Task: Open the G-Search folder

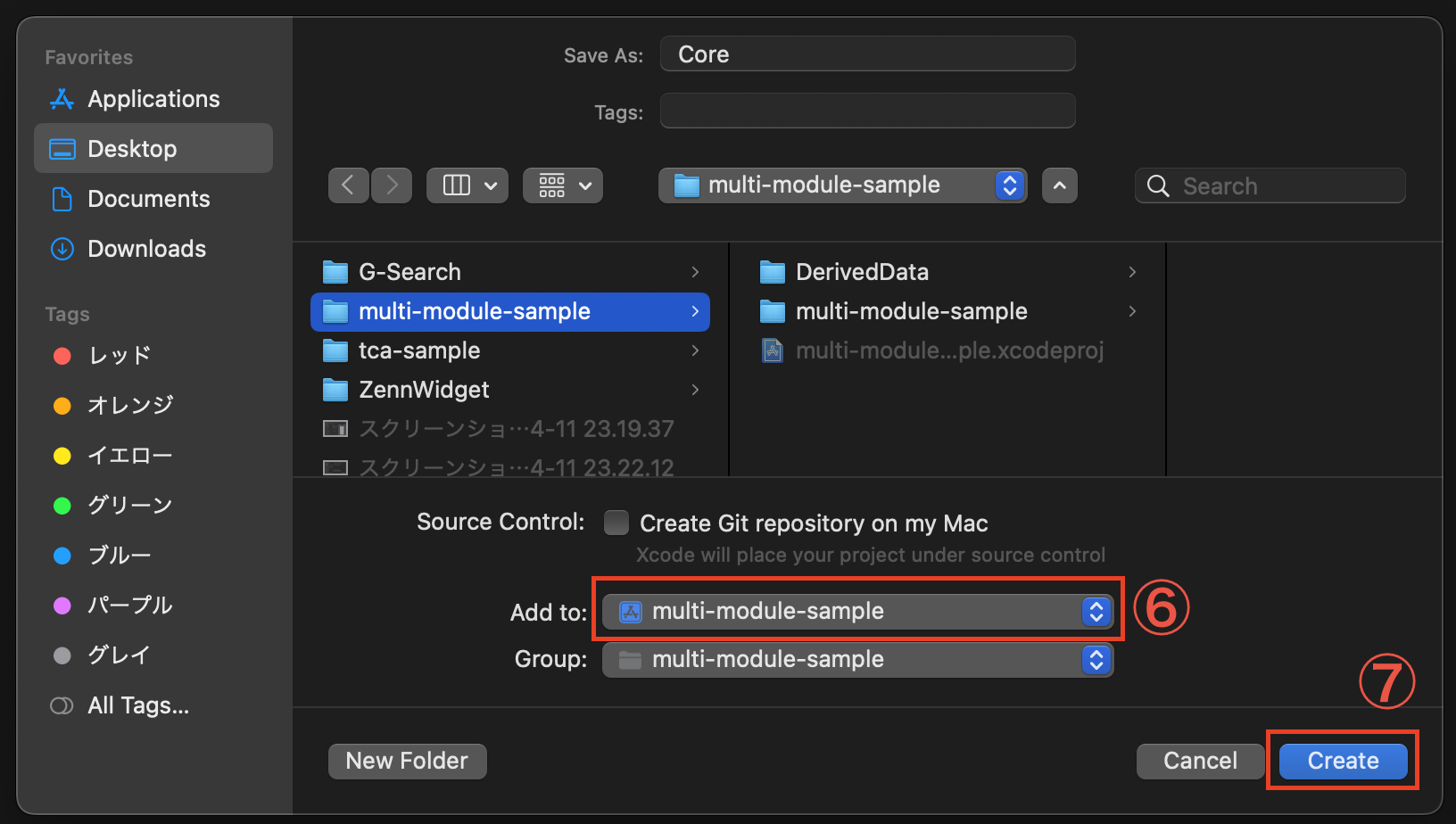Action: [x=510, y=272]
